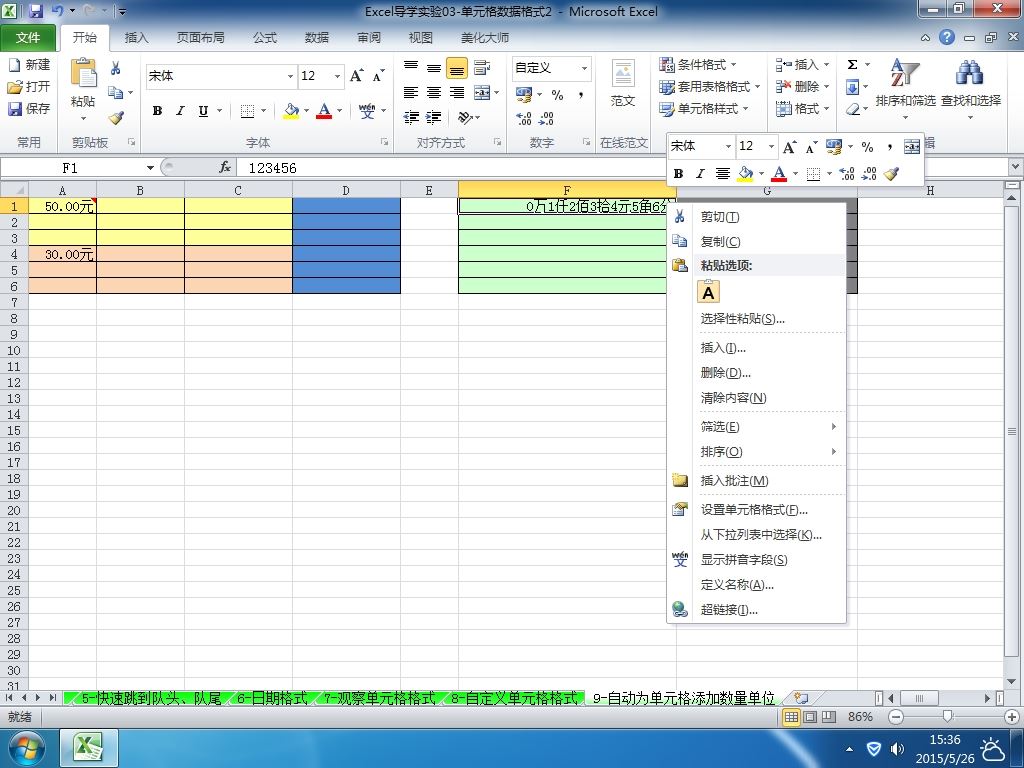Open the font size 12 dropdown in ribbon

tap(337, 76)
